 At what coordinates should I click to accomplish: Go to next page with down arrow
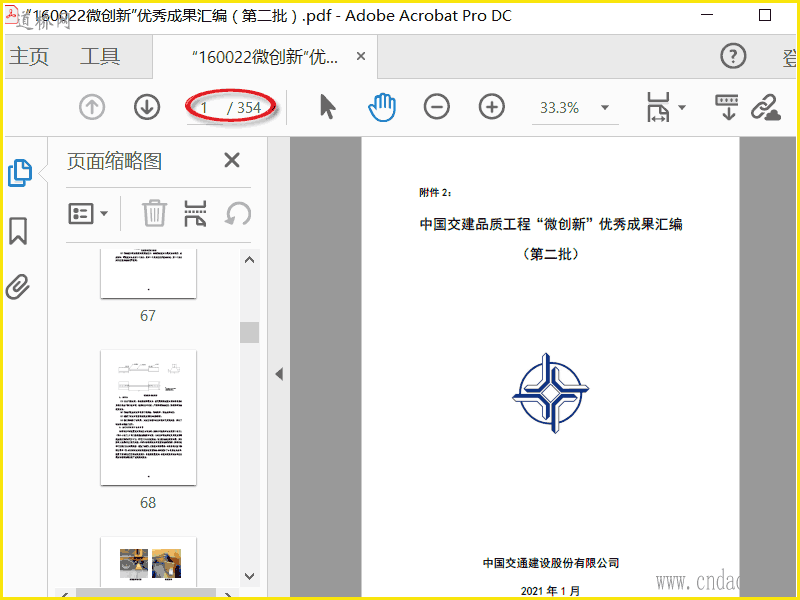[147, 108]
